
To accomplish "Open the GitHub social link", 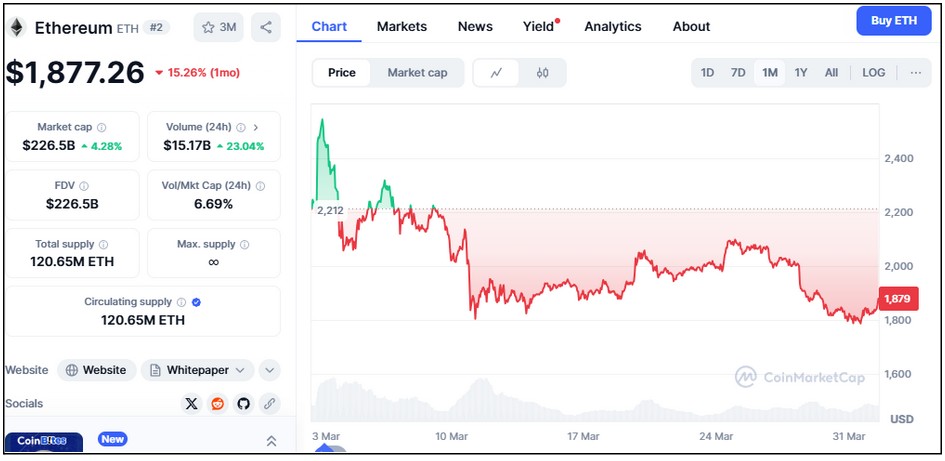I will 243,404.
